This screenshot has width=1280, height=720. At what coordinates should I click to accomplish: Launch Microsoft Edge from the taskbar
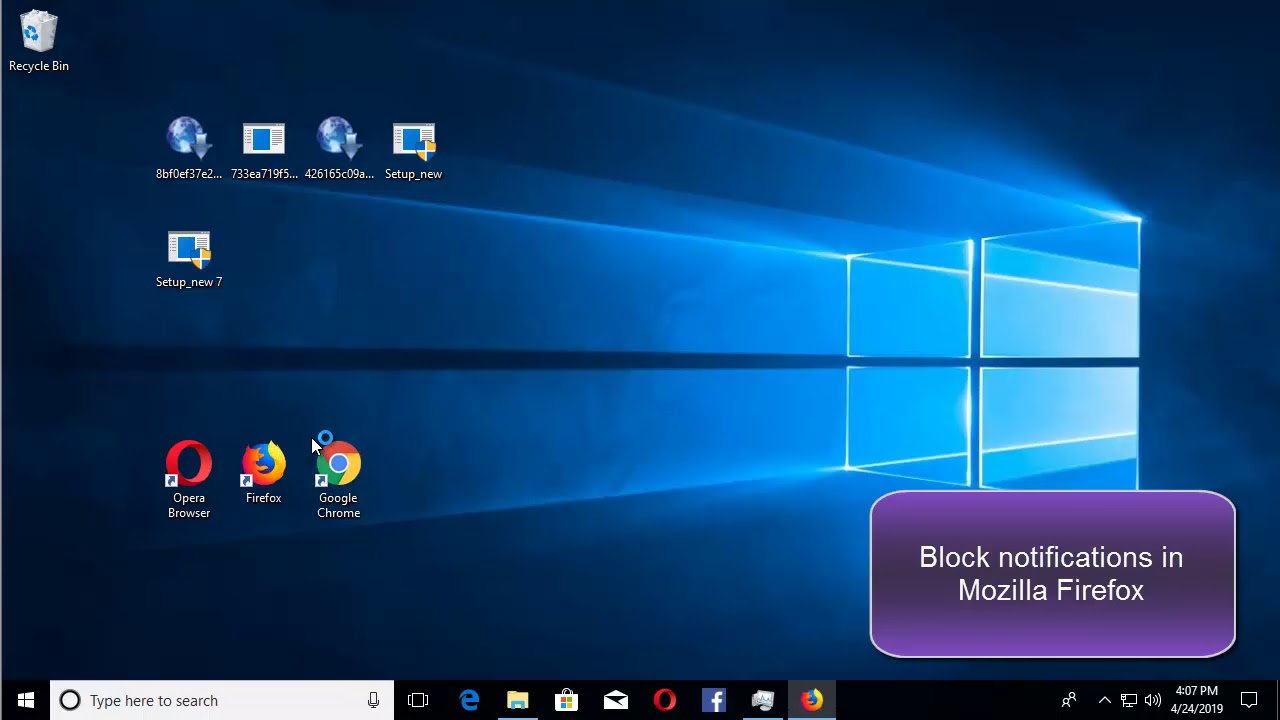pyautogui.click(x=469, y=700)
